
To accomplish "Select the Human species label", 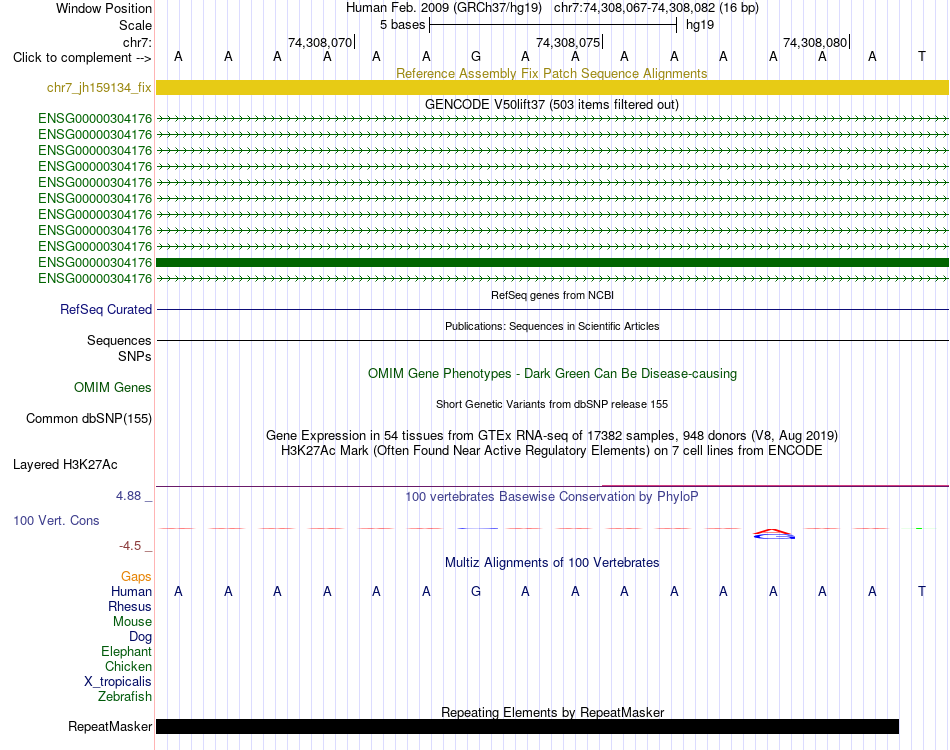I will pyautogui.click(x=131, y=591).
